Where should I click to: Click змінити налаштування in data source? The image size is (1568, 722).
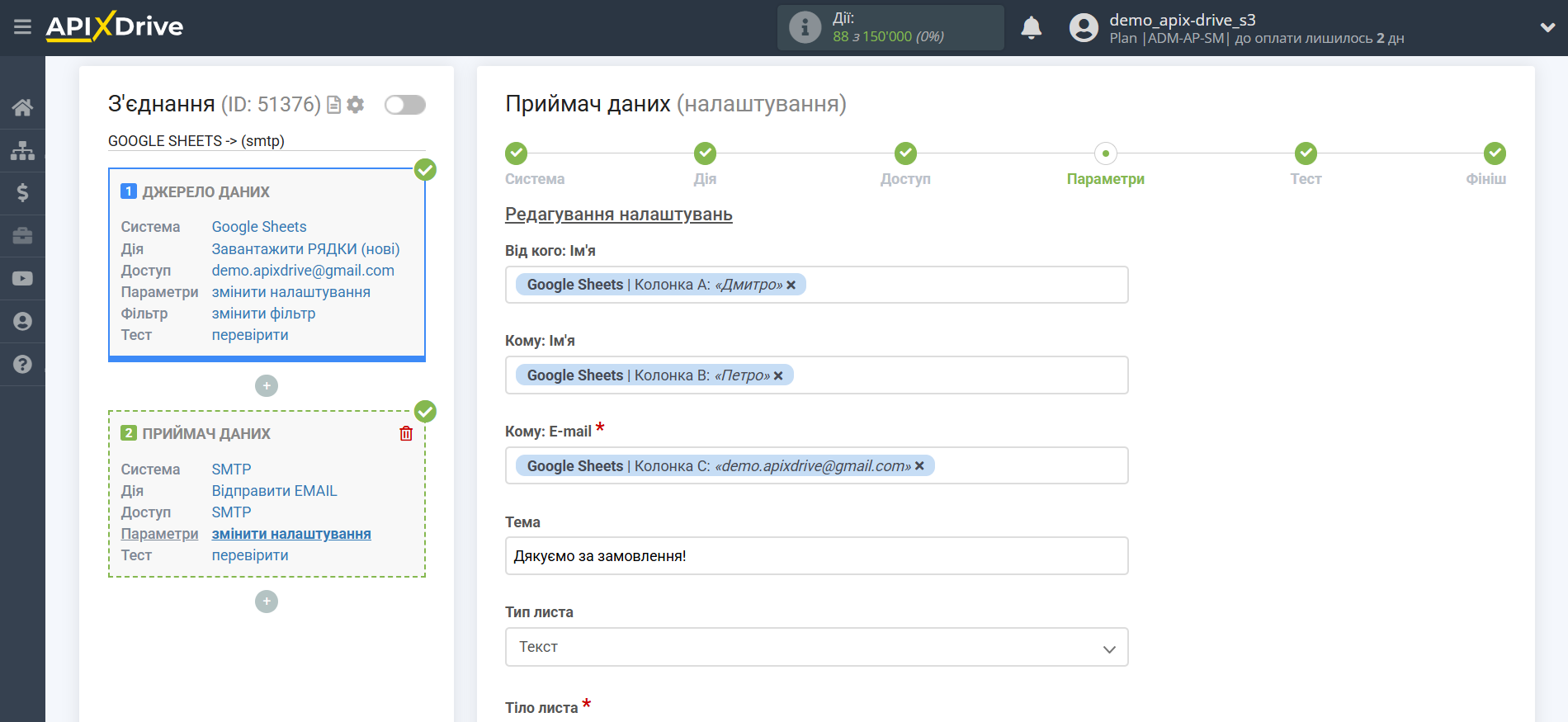click(x=290, y=292)
